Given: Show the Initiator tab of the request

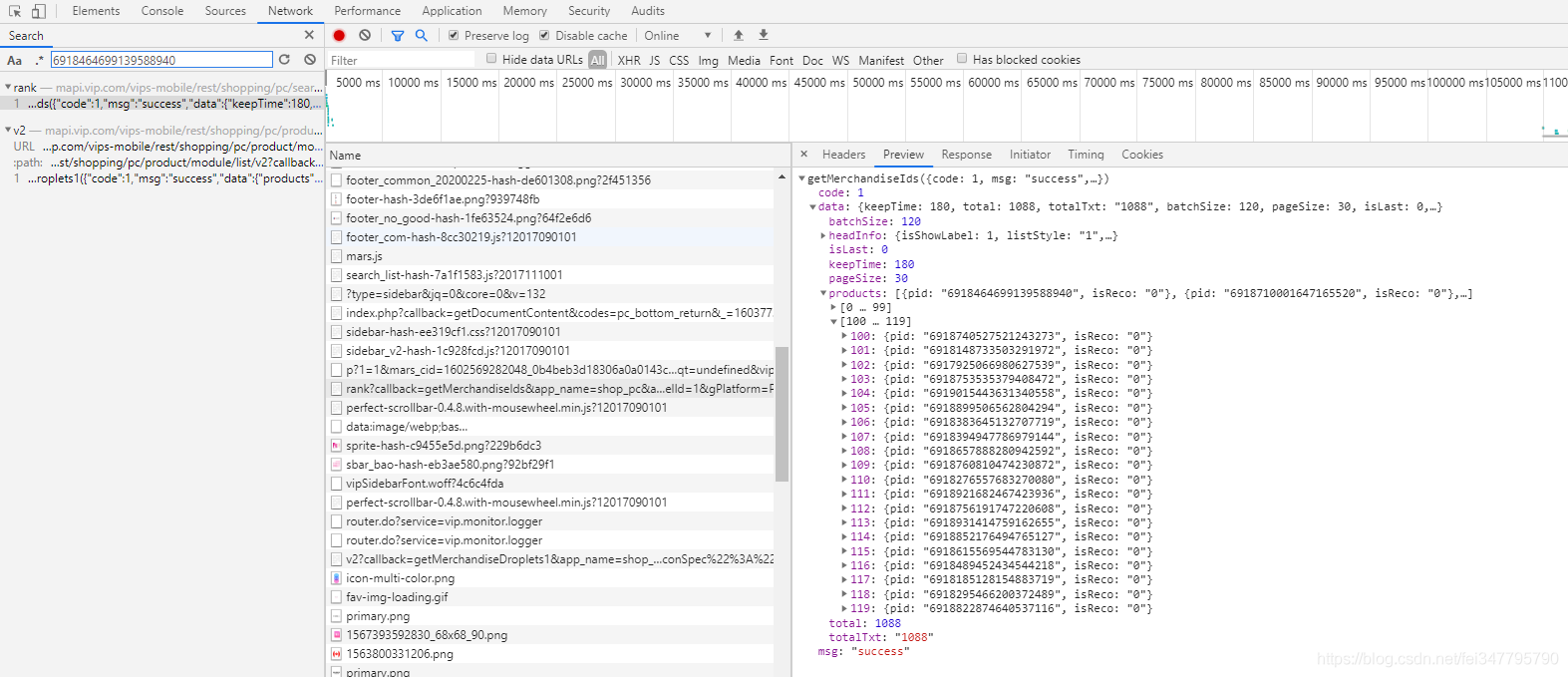Looking at the screenshot, I should click(1030, 155).
